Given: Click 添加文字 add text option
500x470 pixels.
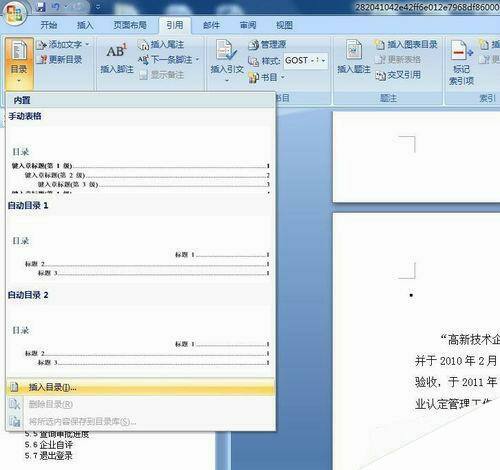Looking at the screenshot, I should pos(63,45).
